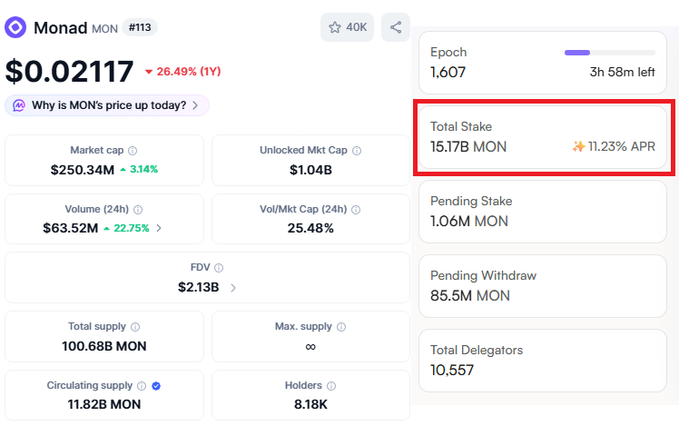
Task: Click the Epoch progress bar
Action: (610, 53)
